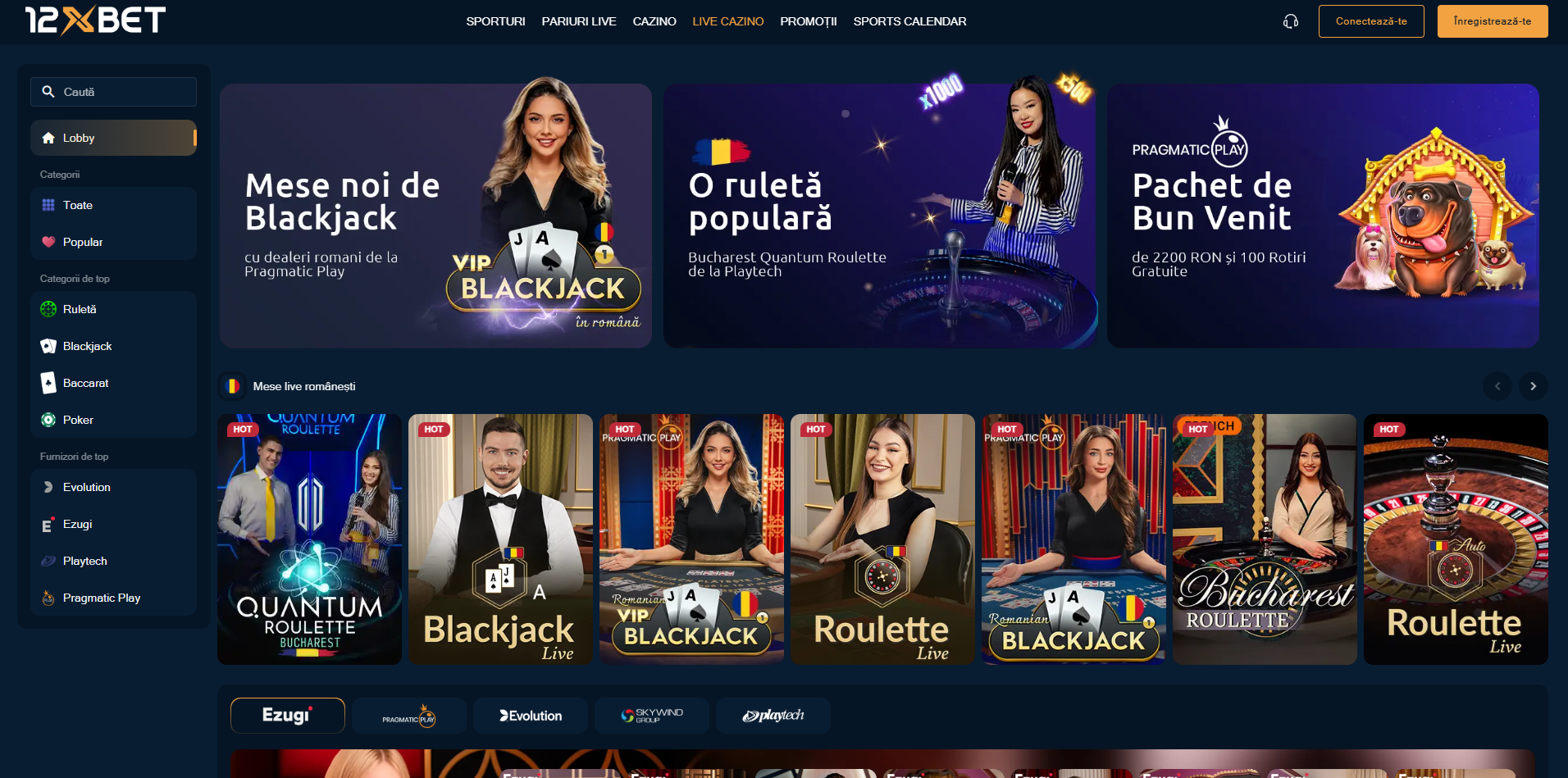Show previous Mese live românești games
Image resolution: width=1568 pixels, height=778 pixels.
[x=1497, y=386]
